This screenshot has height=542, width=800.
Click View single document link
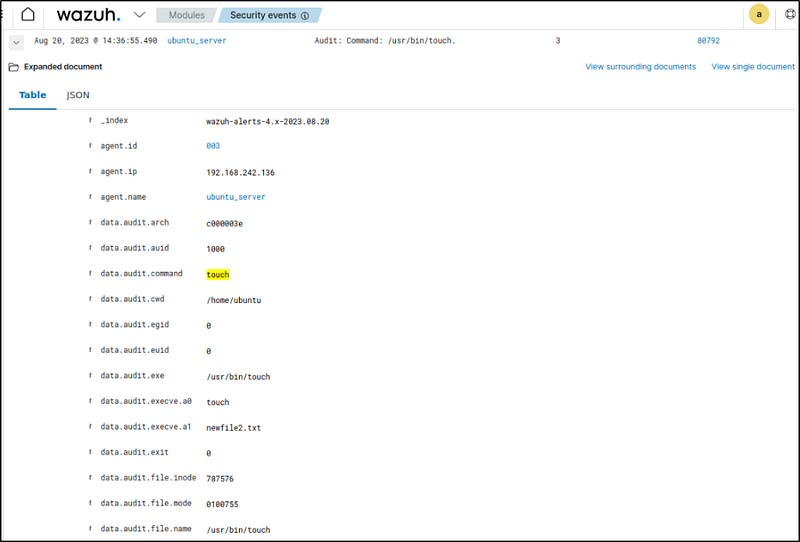click(x=752, y=67)
